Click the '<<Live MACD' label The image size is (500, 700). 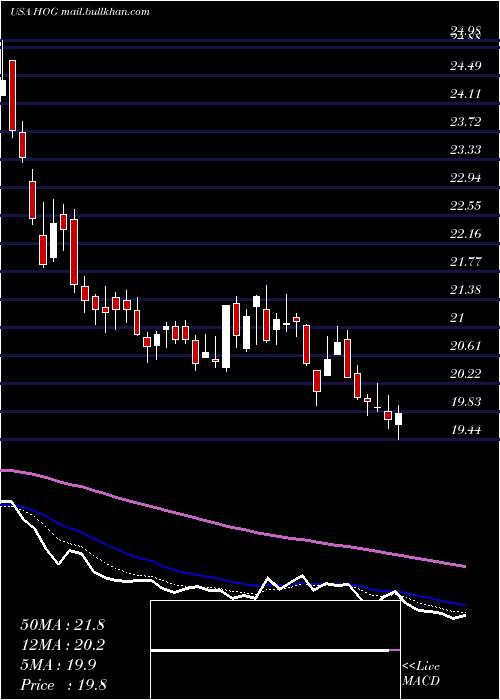click(x=421, y=674)
